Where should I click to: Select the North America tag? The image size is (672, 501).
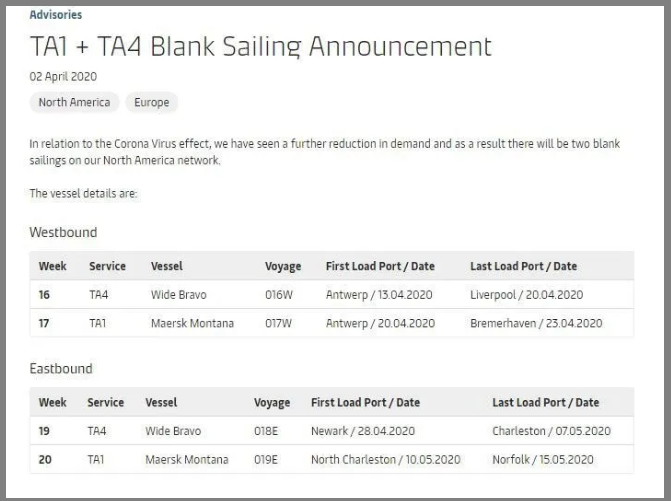pyautogui.click(x=75, y=102)
